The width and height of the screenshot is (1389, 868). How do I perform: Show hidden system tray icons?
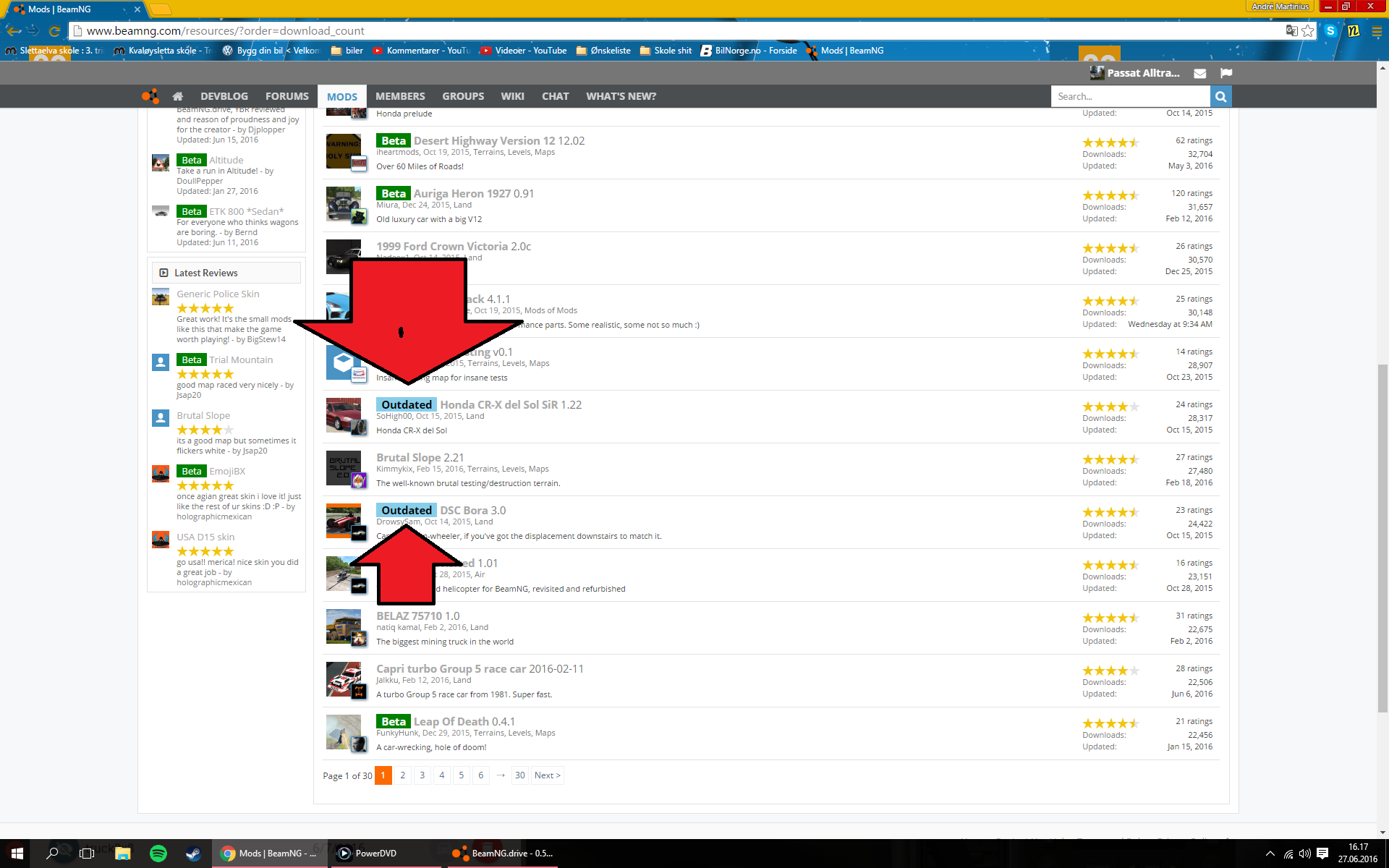(1270, 854)
